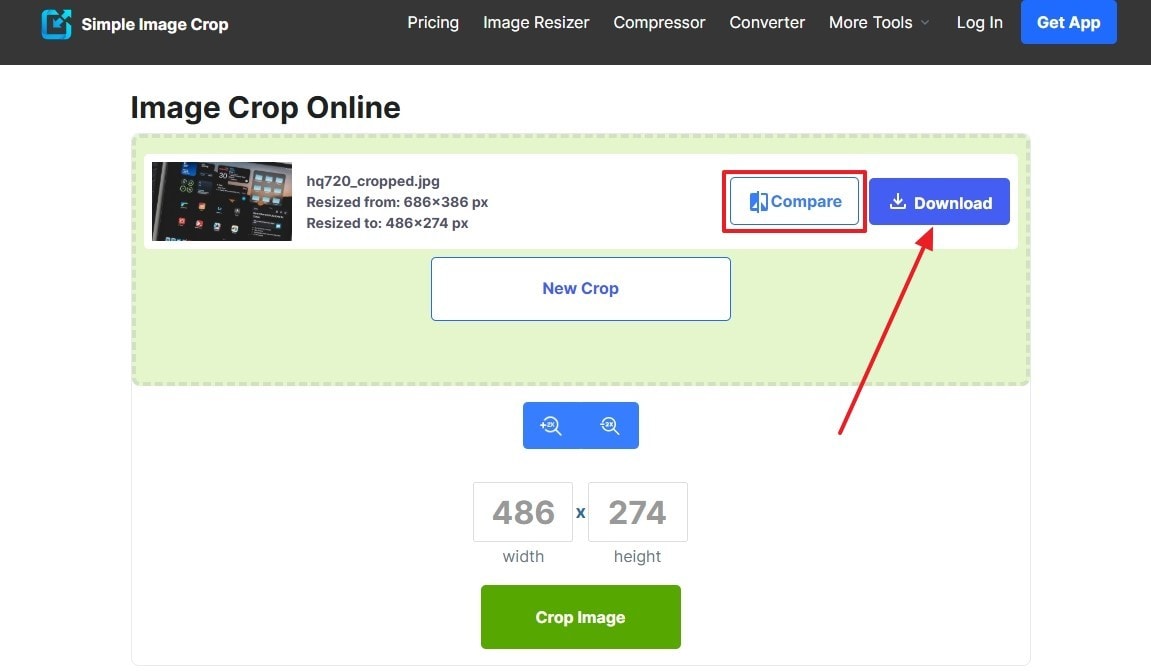Click the Simple Image Crop logo icon
This screenshot has height=671, width=1151.
coord(57,23)
